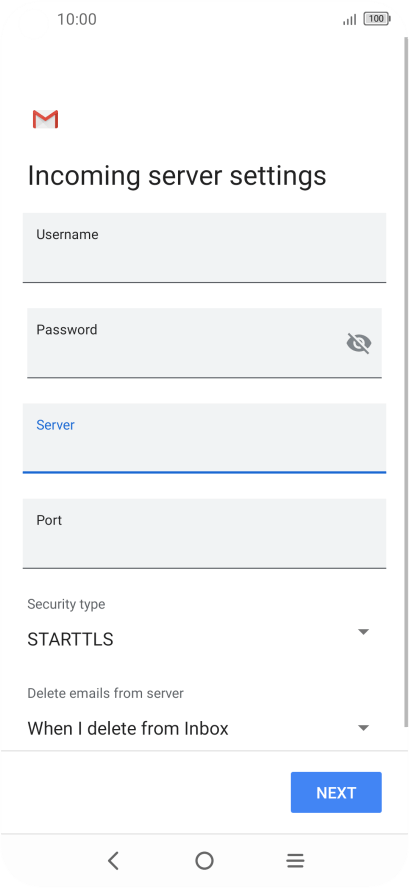The image size is (409, 888).
Task: Click inside the Server field
Action: [204, 438]
